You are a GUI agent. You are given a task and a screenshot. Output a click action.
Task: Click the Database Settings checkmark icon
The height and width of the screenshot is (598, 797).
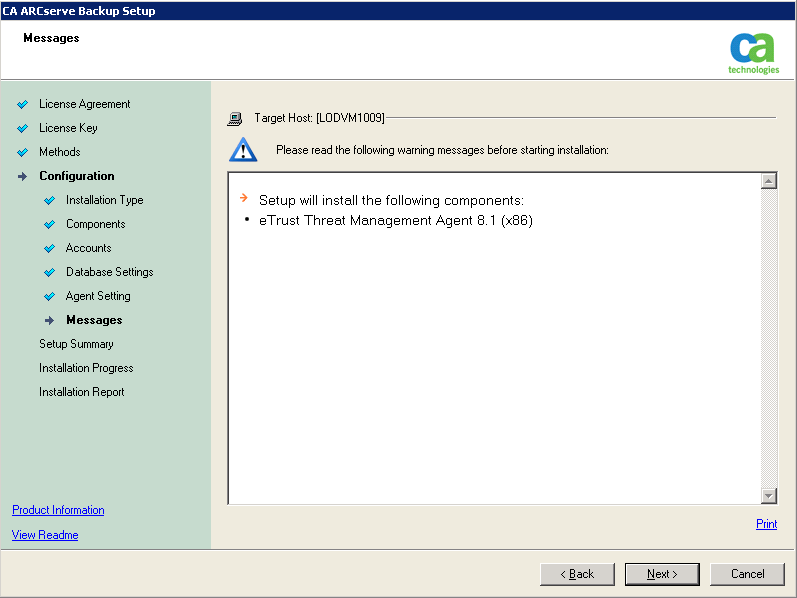point(50,272)
